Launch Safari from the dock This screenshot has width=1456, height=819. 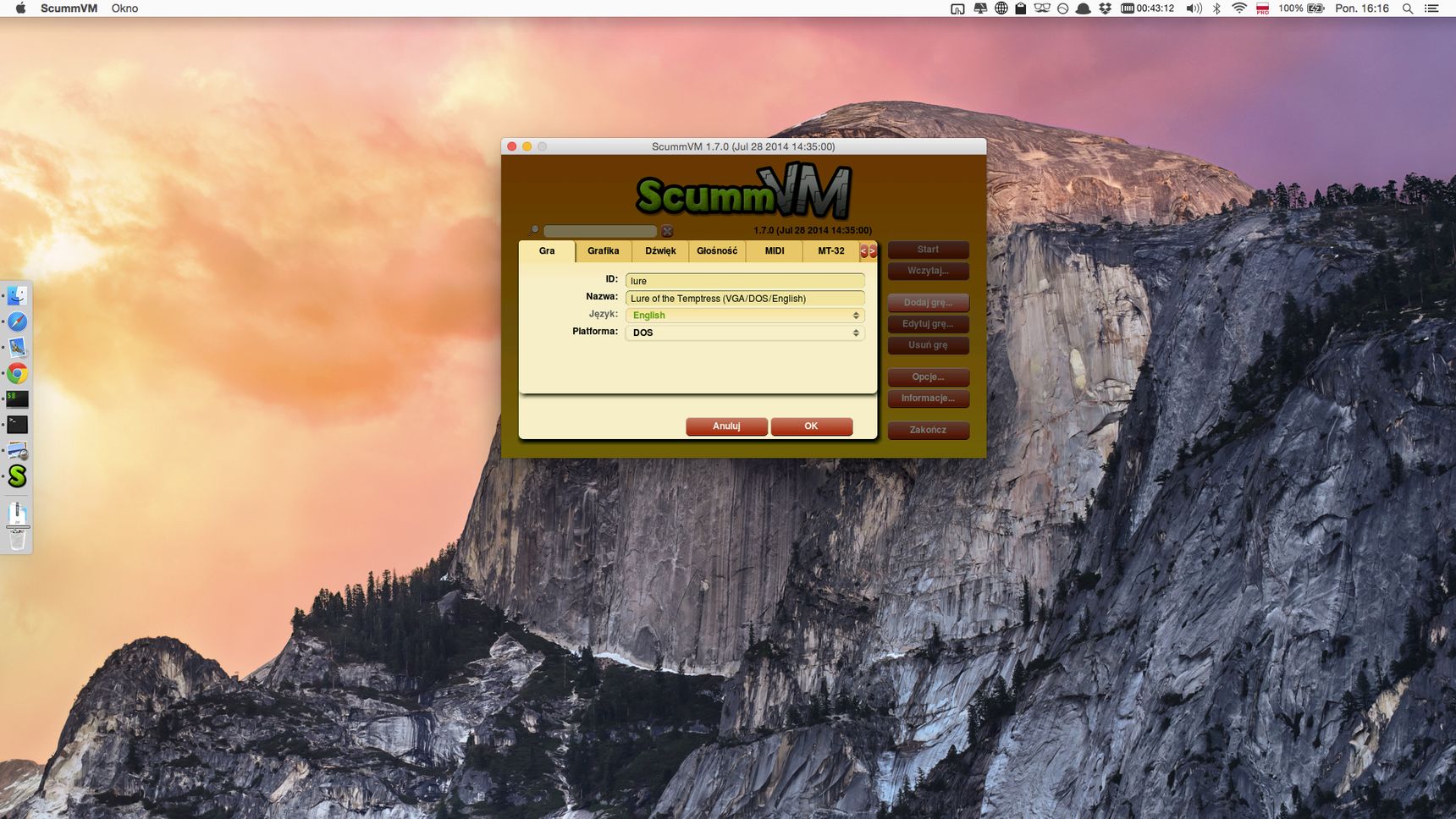pos(17,322)
